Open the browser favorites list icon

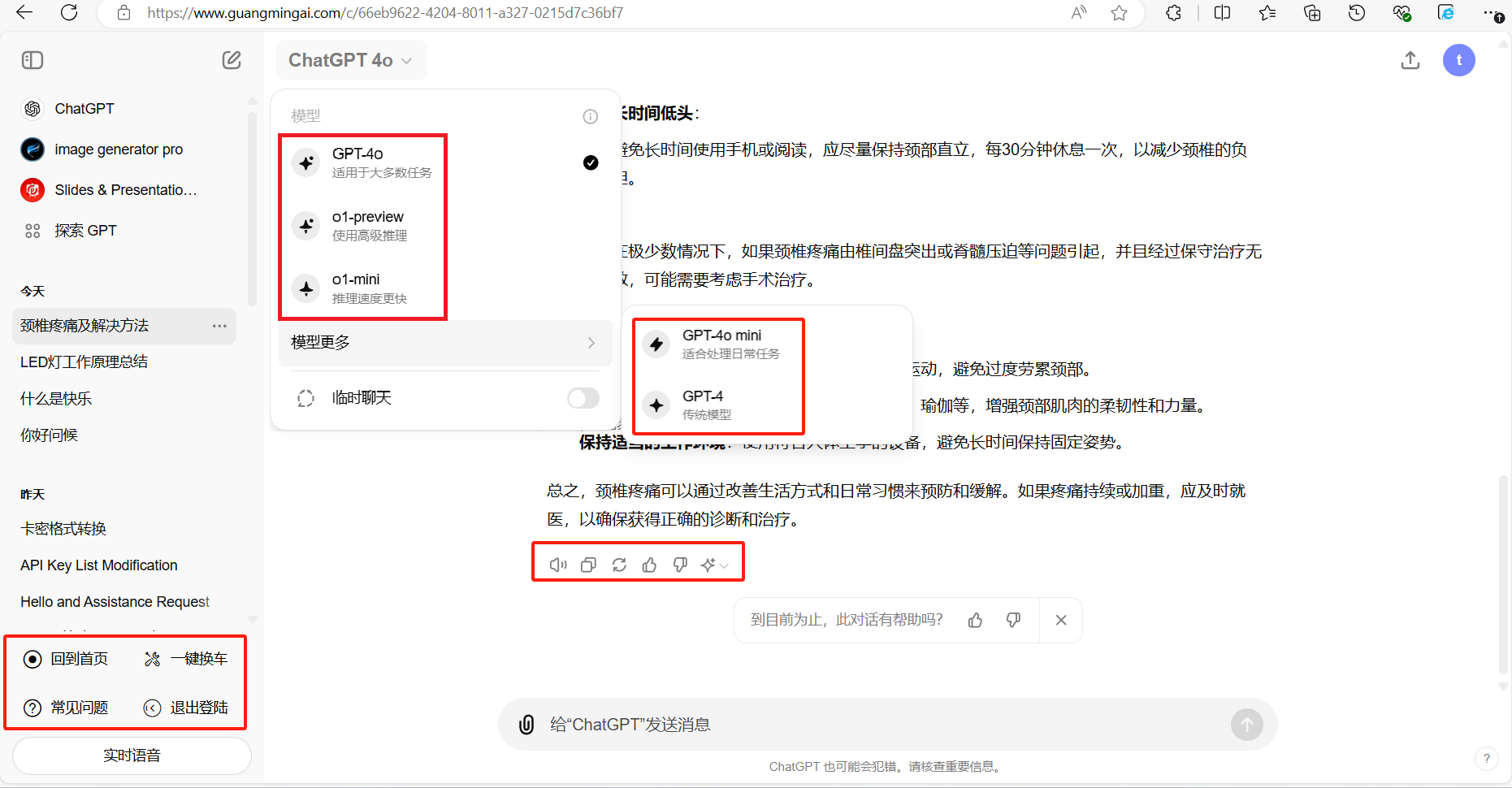[1267, 12]
